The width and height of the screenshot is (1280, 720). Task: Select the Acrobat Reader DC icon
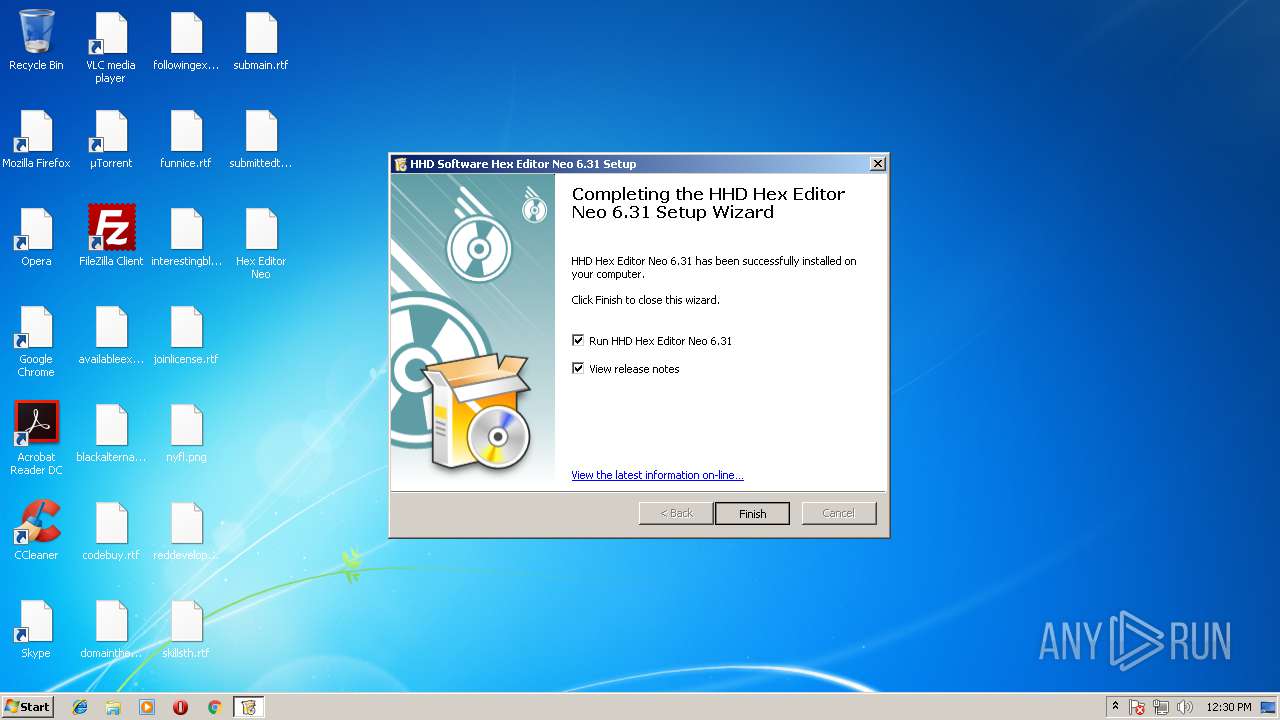36,438
